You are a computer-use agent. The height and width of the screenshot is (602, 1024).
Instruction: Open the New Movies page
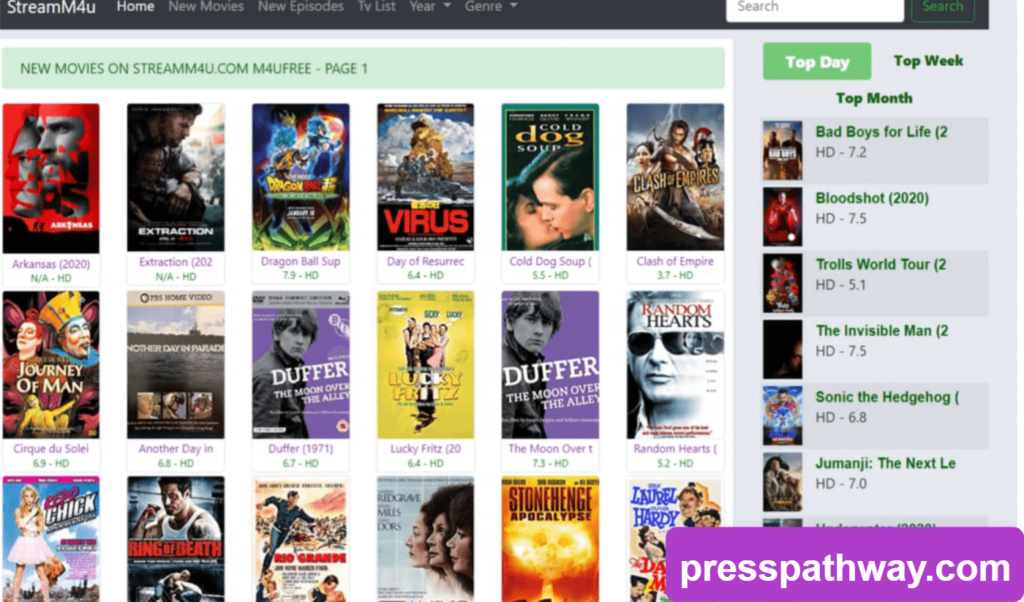(x=206, y=7)
